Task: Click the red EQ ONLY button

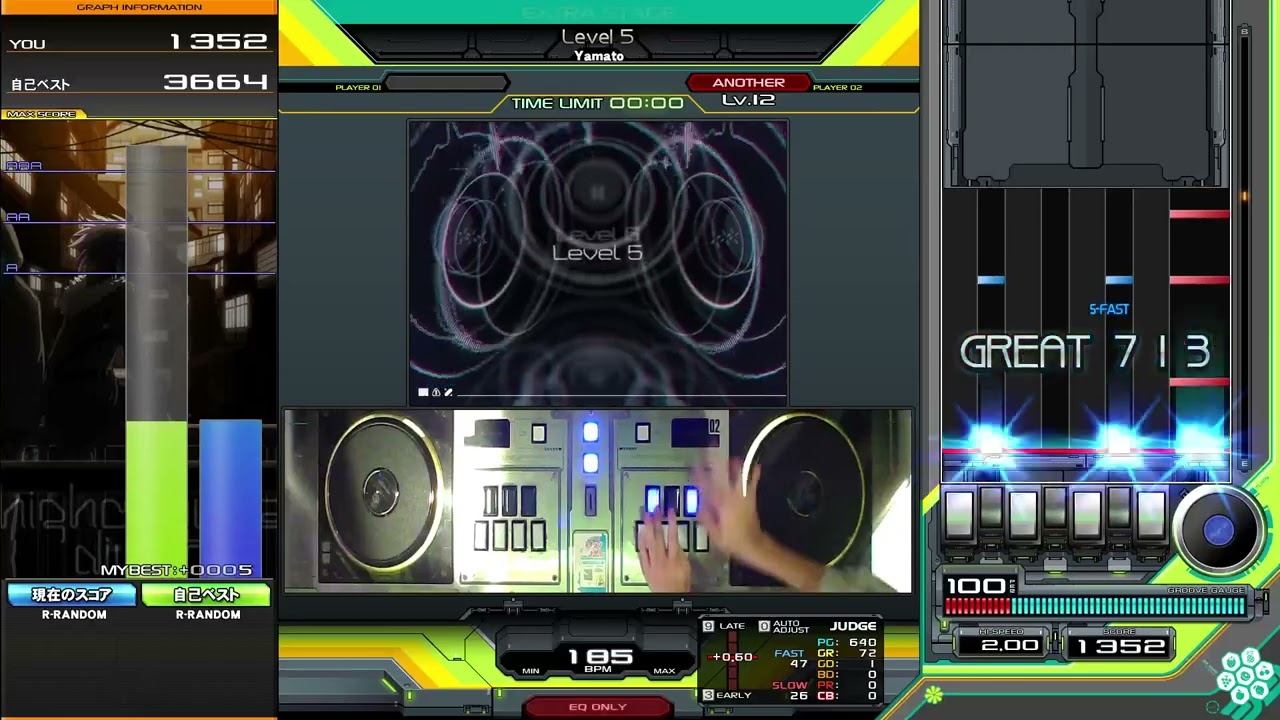Action: point(597,707)
